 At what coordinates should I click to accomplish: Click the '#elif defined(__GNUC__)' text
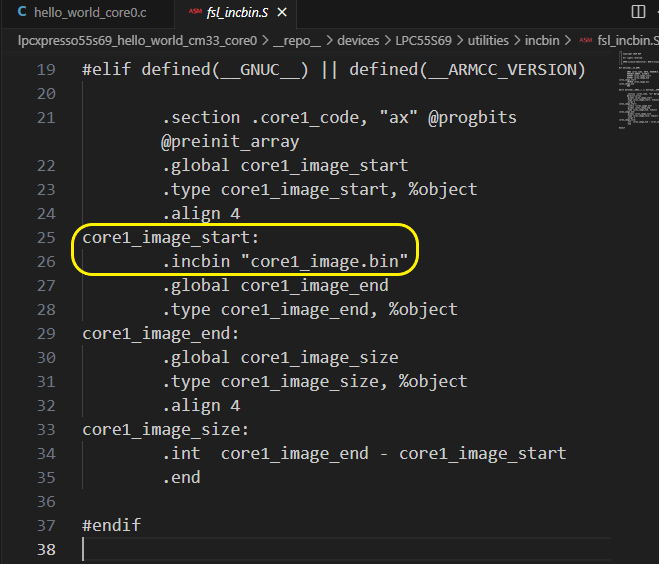click(x=195, y=69)
